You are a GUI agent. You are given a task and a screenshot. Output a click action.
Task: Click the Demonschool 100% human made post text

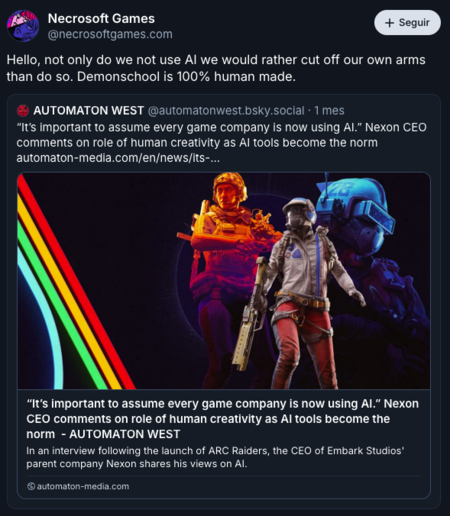click(x=216, y=68)
